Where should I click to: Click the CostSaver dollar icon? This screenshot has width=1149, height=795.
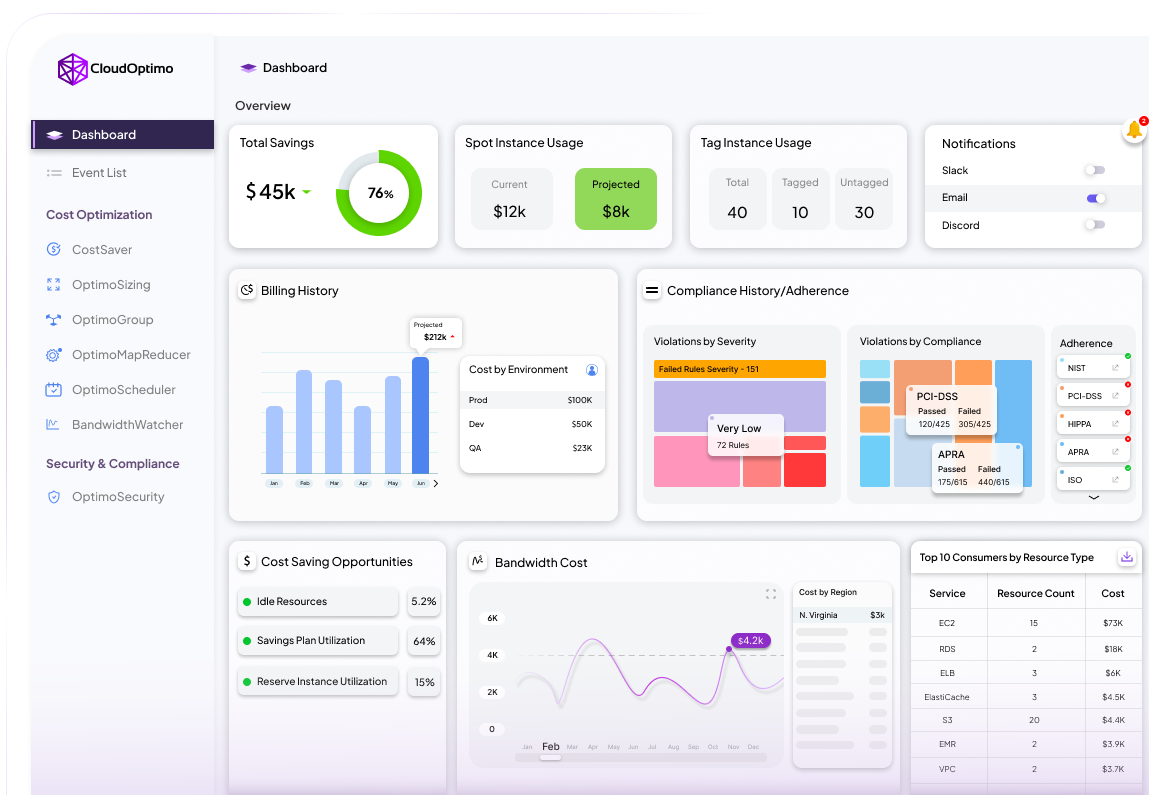(x=53, y=249)
